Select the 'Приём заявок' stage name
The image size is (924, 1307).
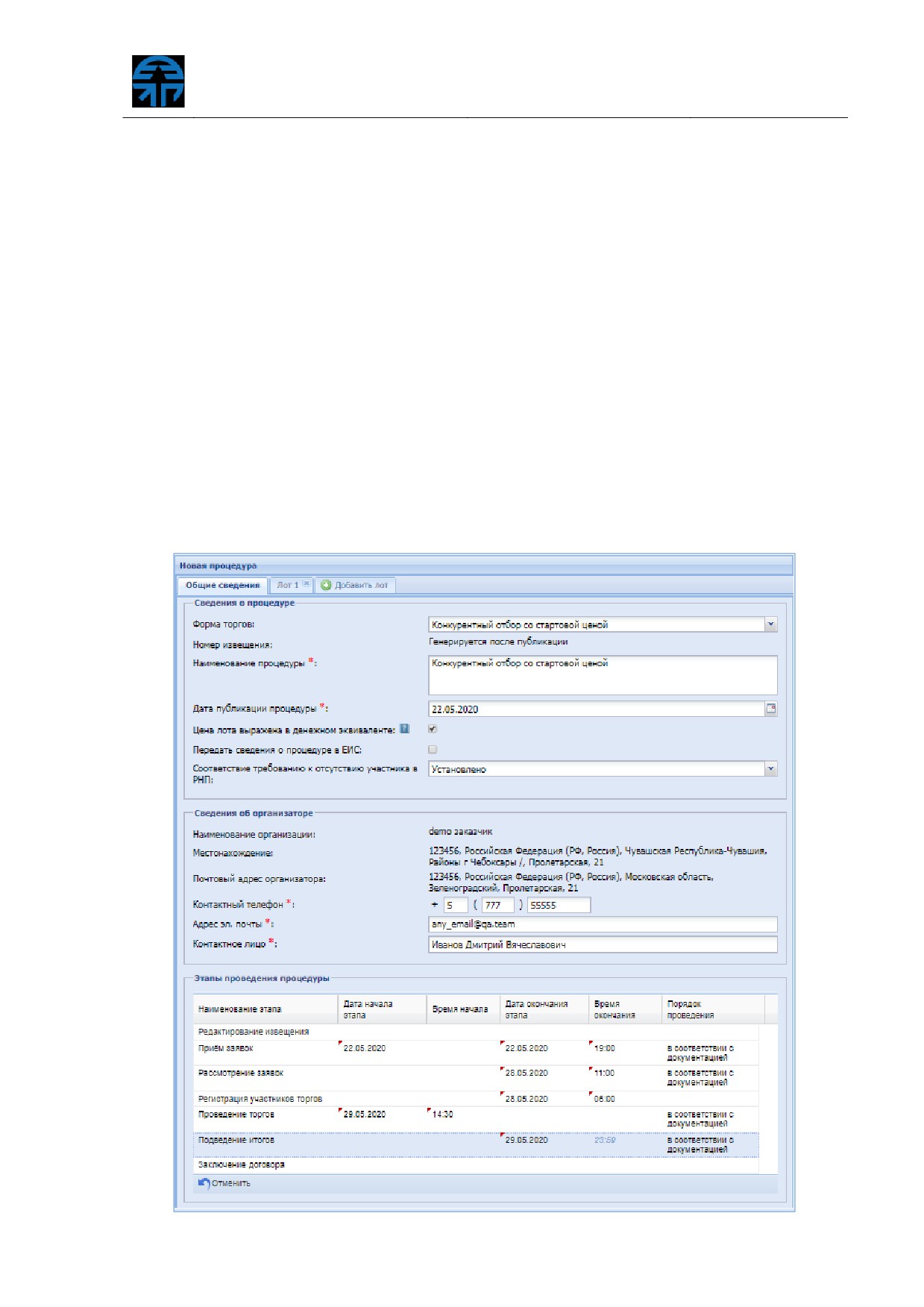point(225,1048)
